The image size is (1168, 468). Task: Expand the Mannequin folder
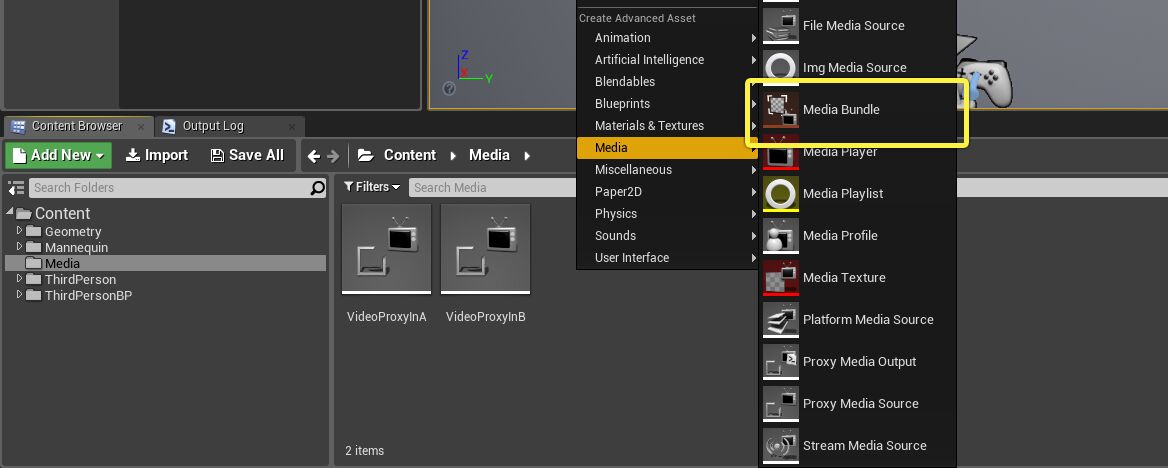pos(19,247)
